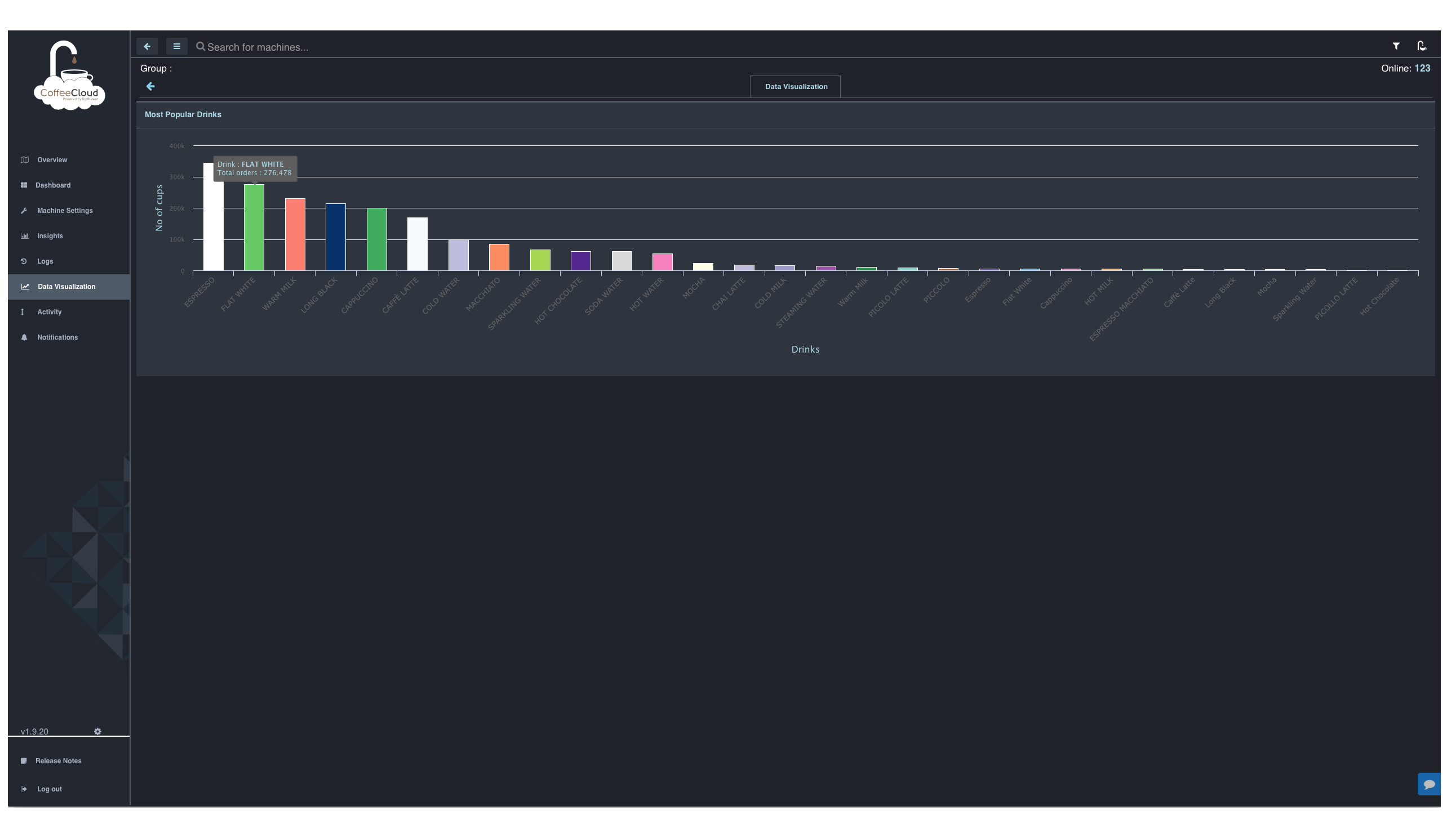
Task: Click the Insights bar-chart icon
Action: click(x=25, y=235)
